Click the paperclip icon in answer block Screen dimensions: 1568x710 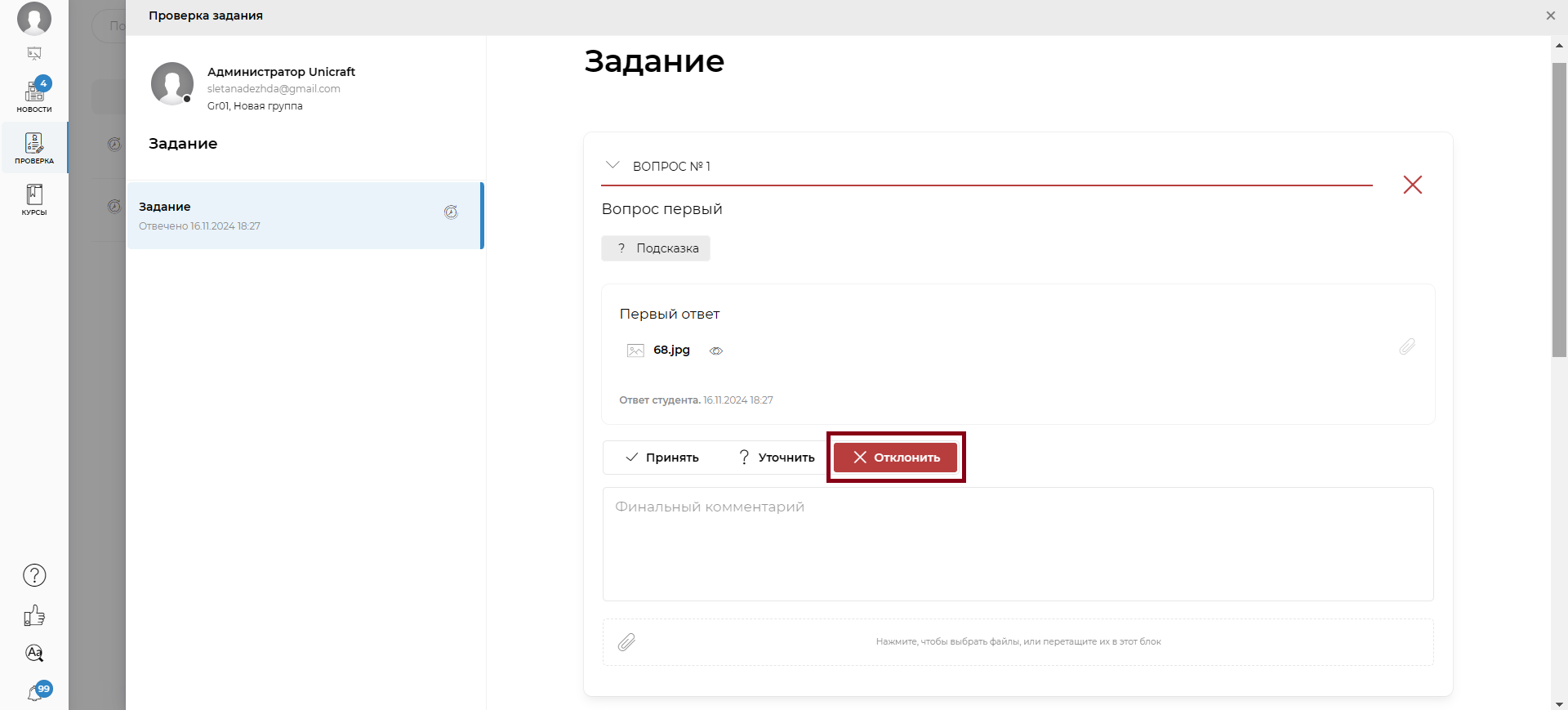(x=1407, y=346)
